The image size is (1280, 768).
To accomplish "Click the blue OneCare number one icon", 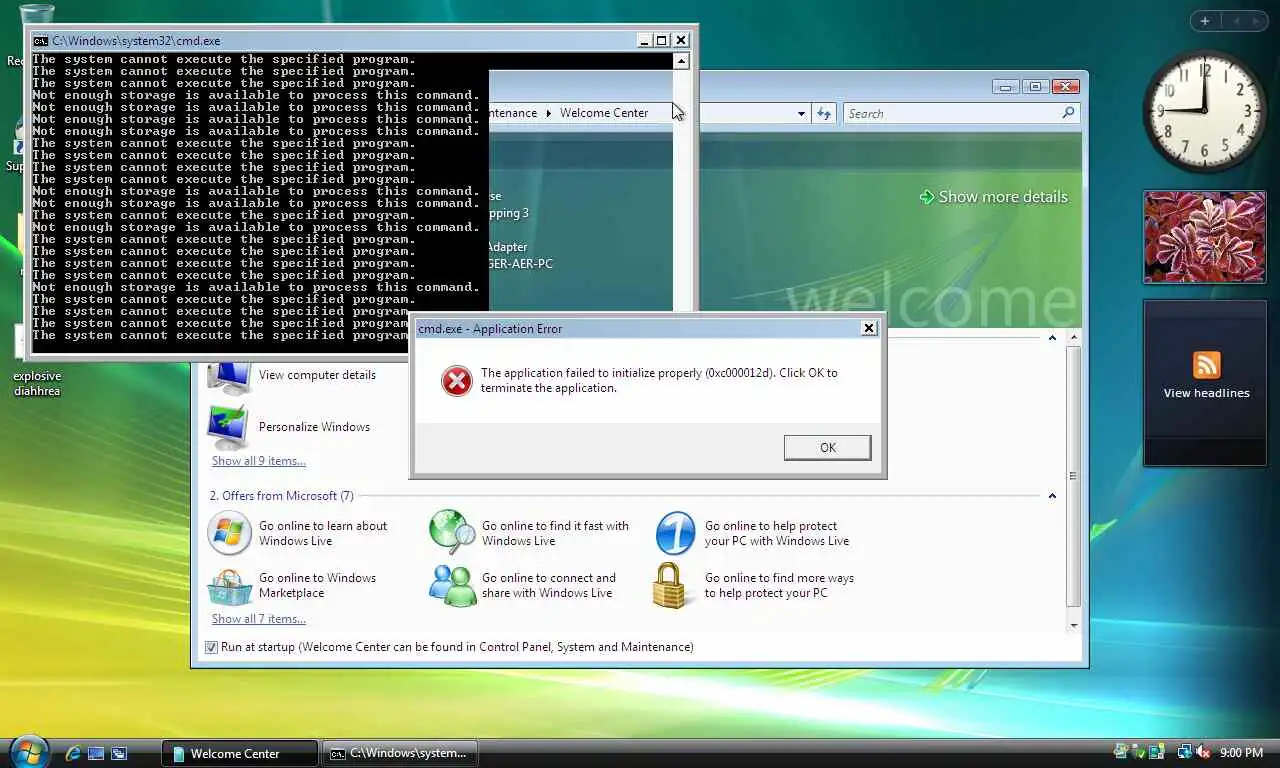I will (x=676, y=533).
